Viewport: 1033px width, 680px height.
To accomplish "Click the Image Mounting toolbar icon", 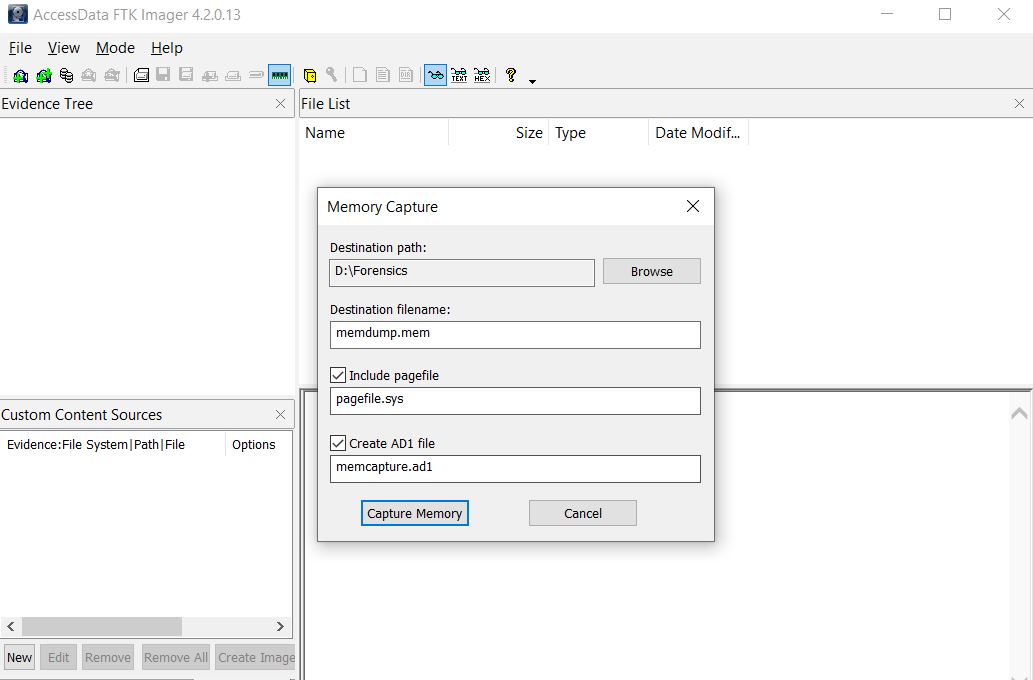I will (x=64, y=74).
